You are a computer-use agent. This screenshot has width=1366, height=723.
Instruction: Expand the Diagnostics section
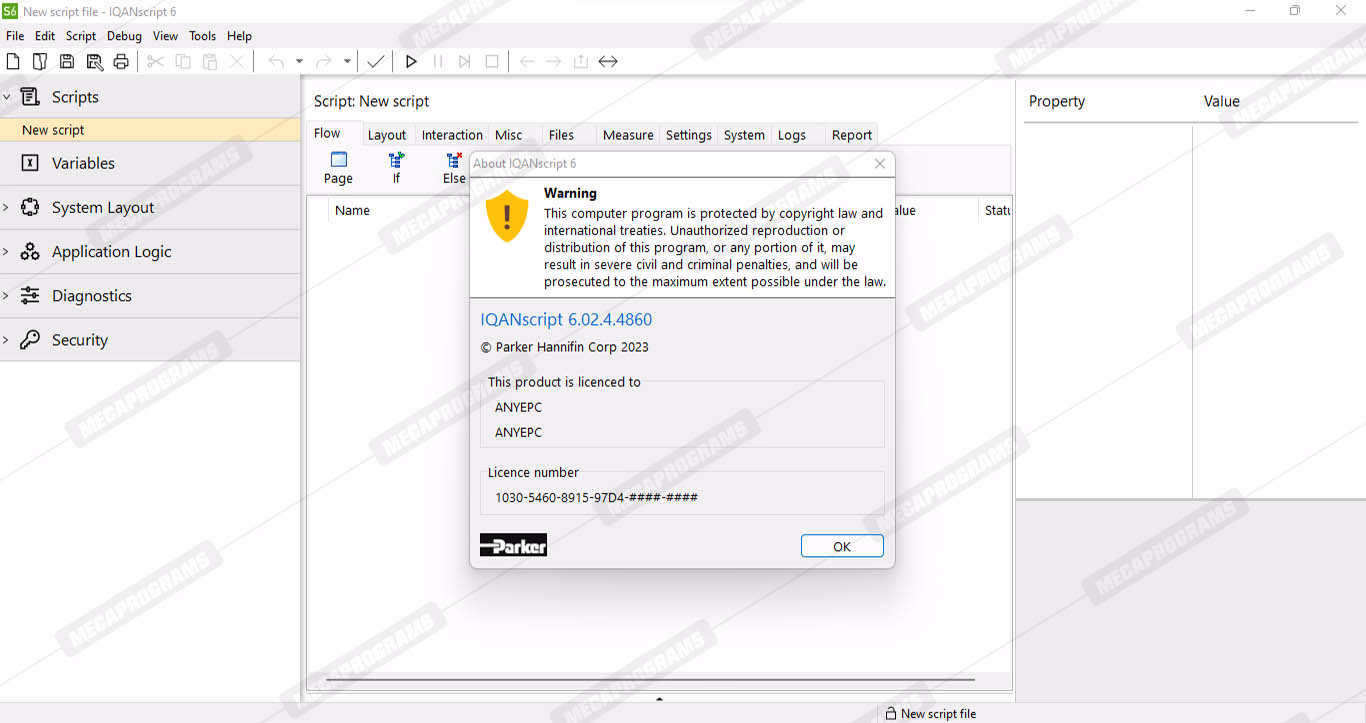tap(6, 296)
